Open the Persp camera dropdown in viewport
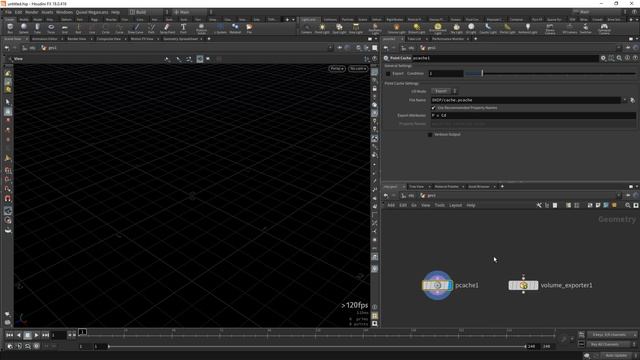The image size is (640, 360). pos(337,69)
